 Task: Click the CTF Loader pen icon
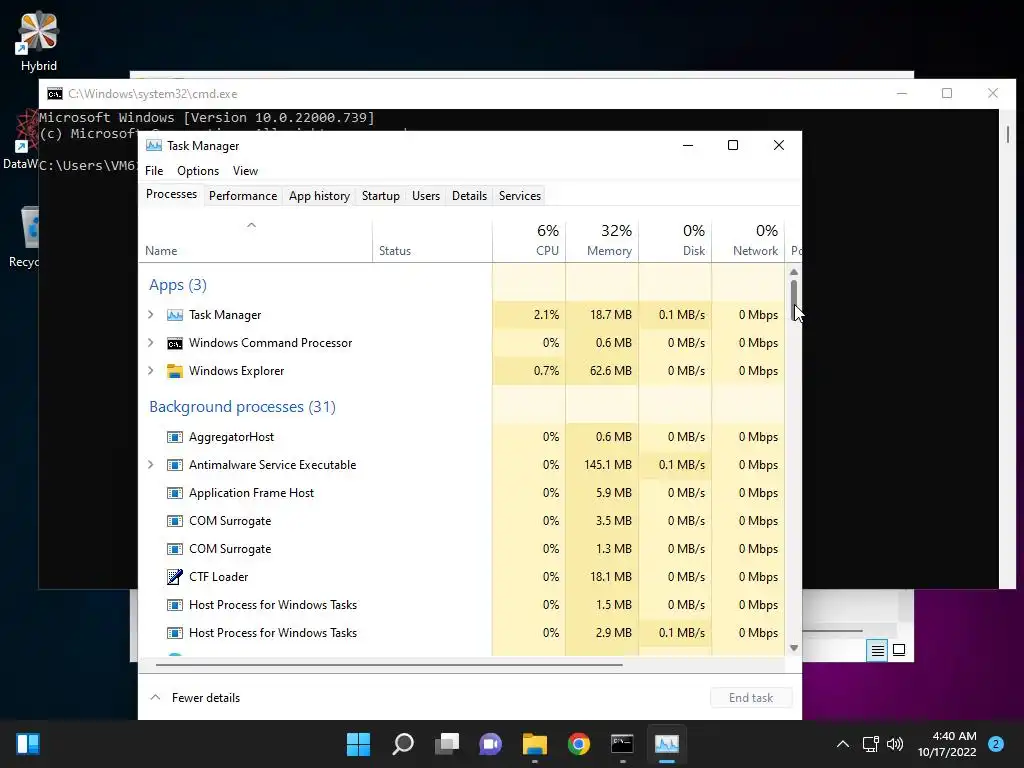click(x=174, y=577)
